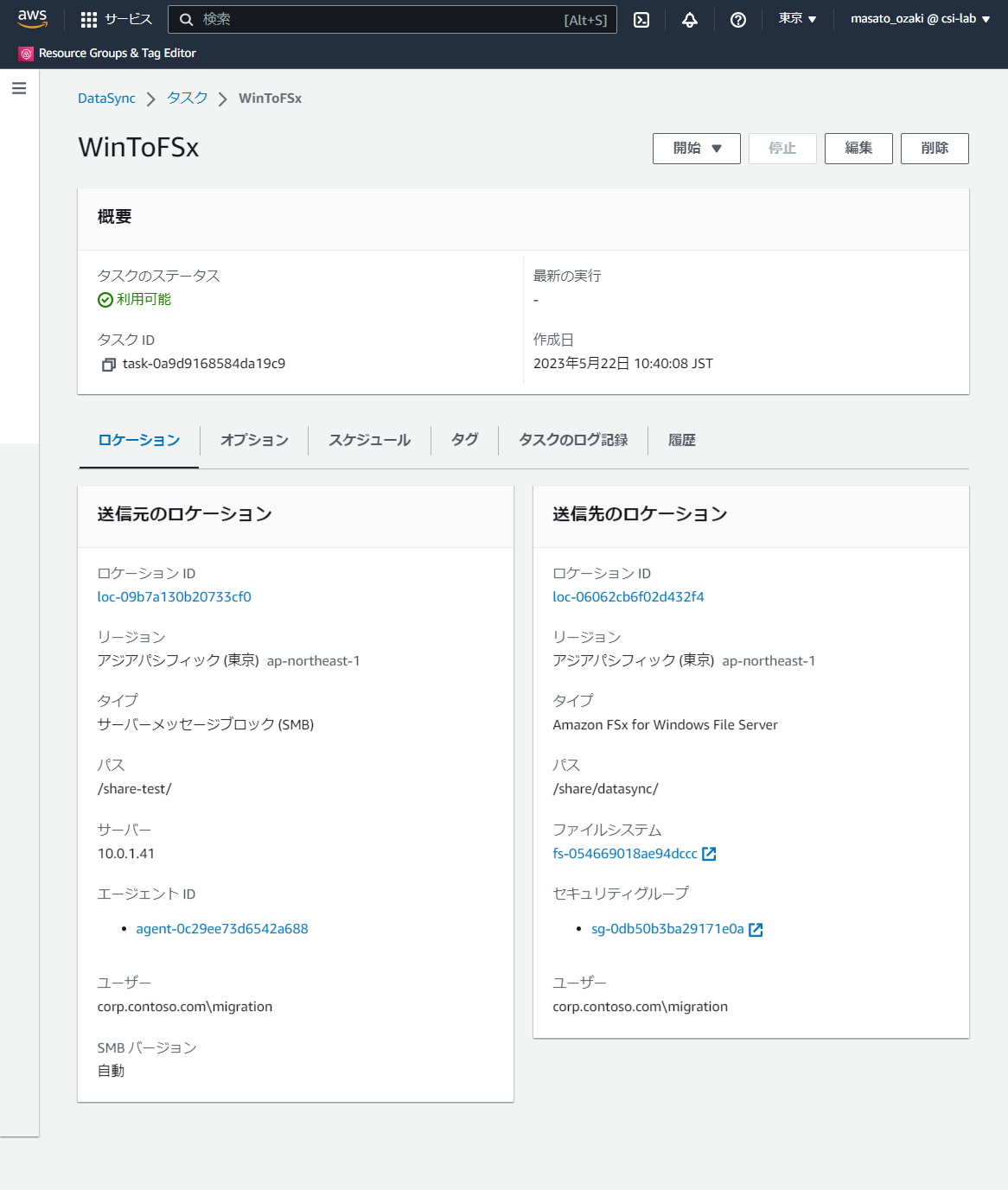The image size is (1008, 1190).
Task: Open agent-0c29ee73d6542a688 link
Action: 222,929
